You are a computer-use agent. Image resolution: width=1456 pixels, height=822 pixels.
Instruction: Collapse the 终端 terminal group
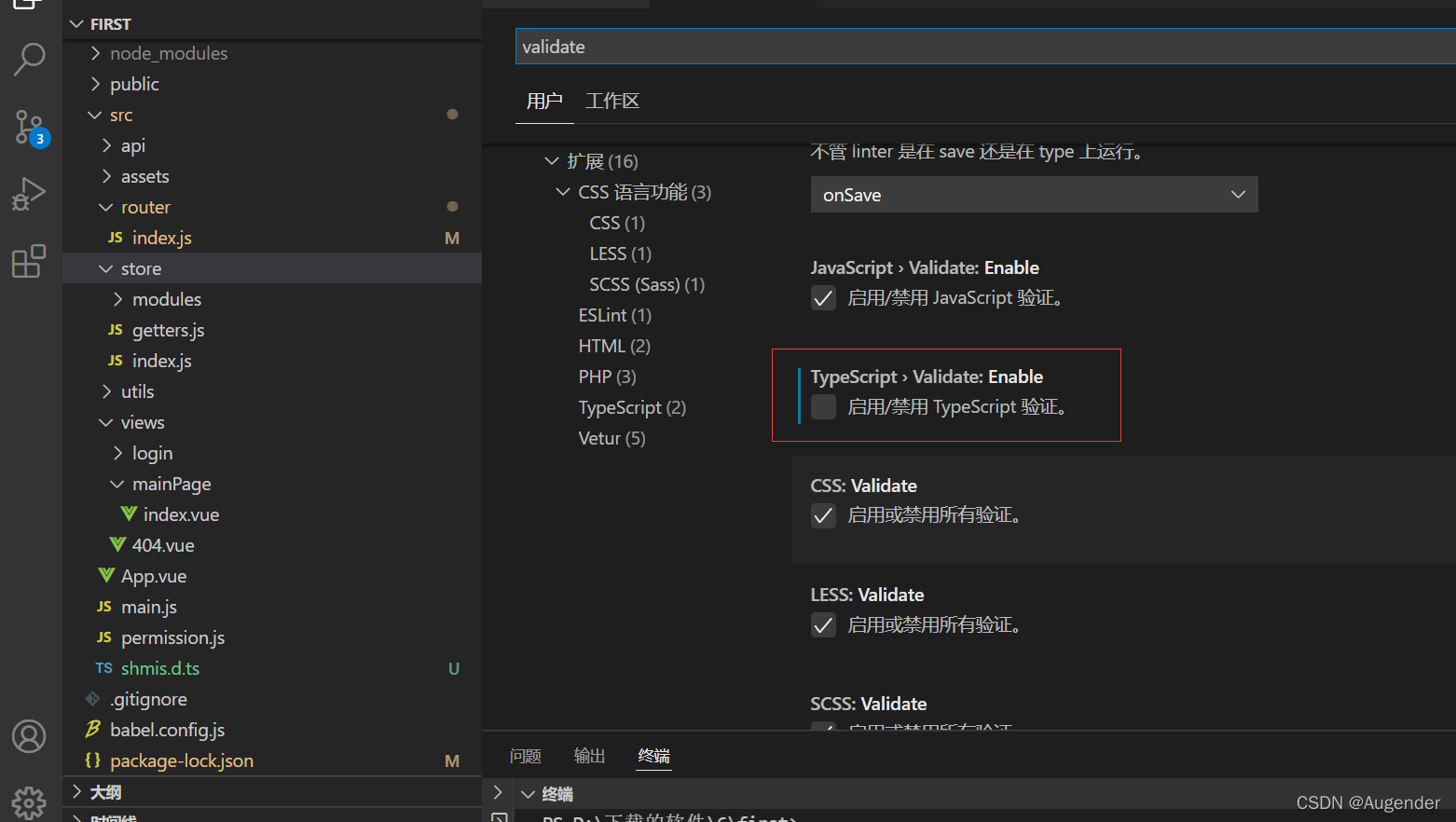(x=529, y=794)
